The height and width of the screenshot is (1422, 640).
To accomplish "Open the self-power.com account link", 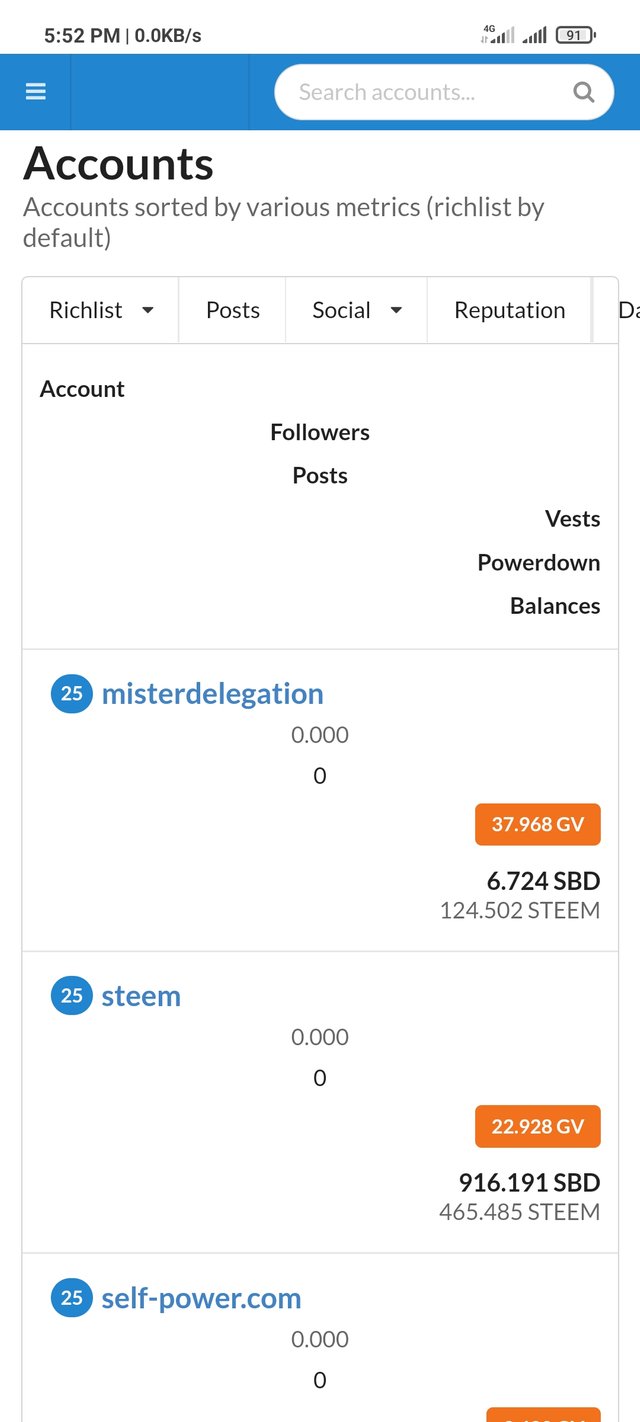I will (201, 1297).
